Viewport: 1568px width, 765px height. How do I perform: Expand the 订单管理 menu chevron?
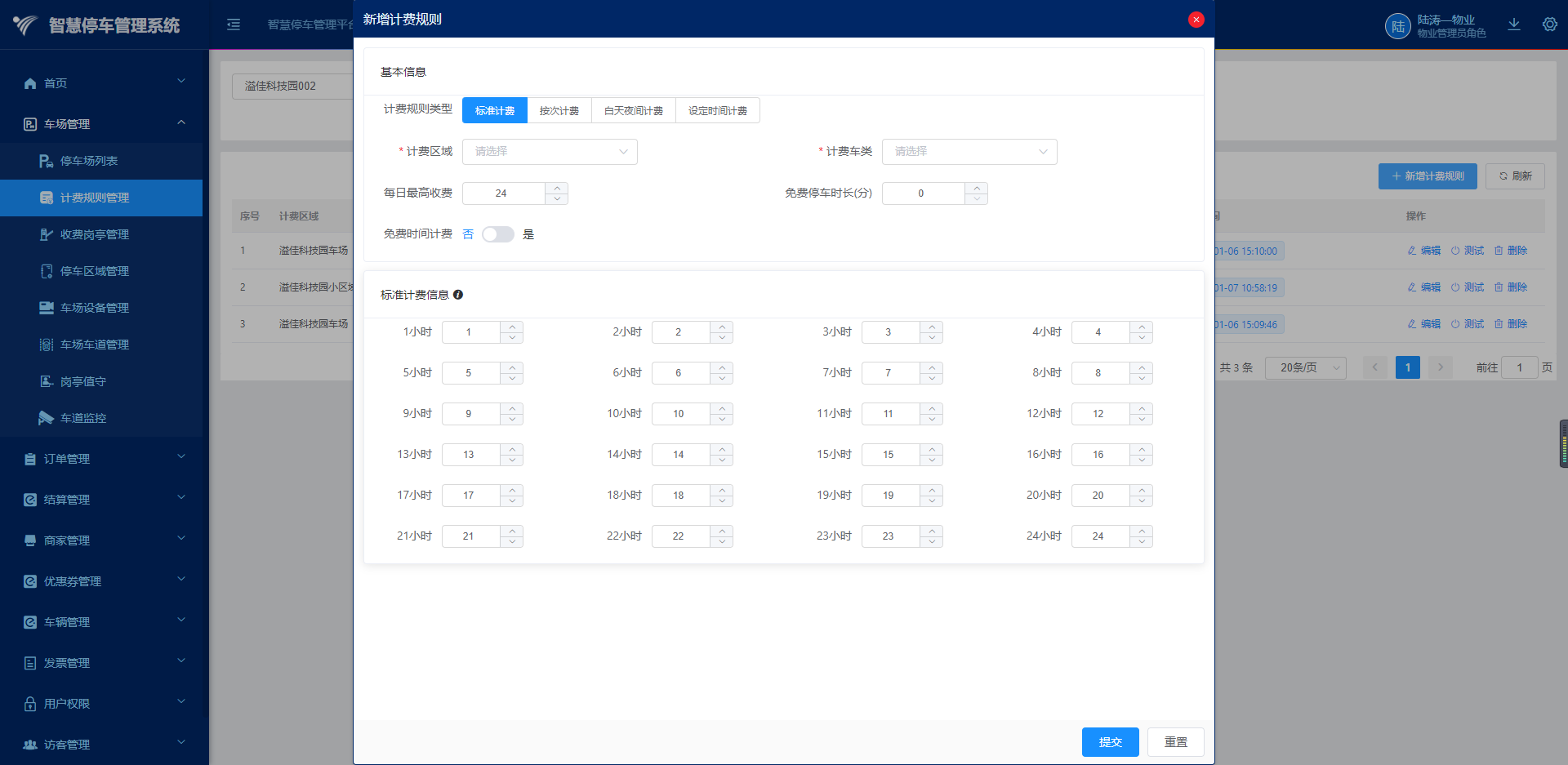pos(181,457)
